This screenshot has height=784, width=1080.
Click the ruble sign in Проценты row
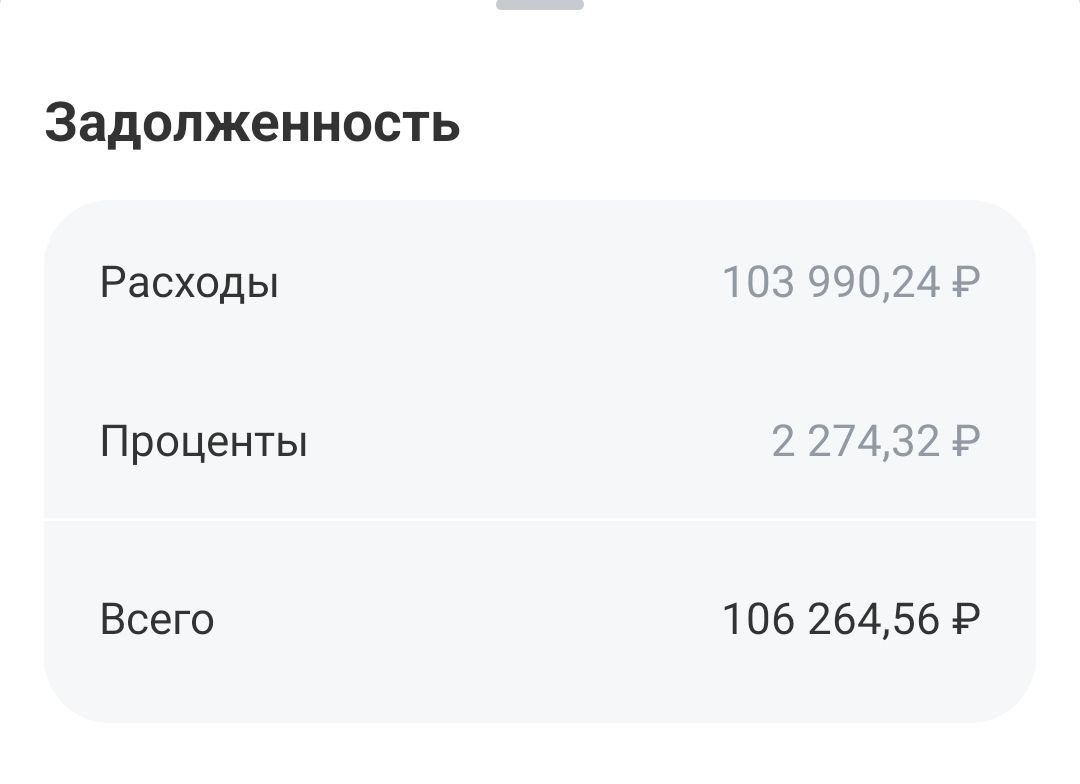[x=965, y=441]
